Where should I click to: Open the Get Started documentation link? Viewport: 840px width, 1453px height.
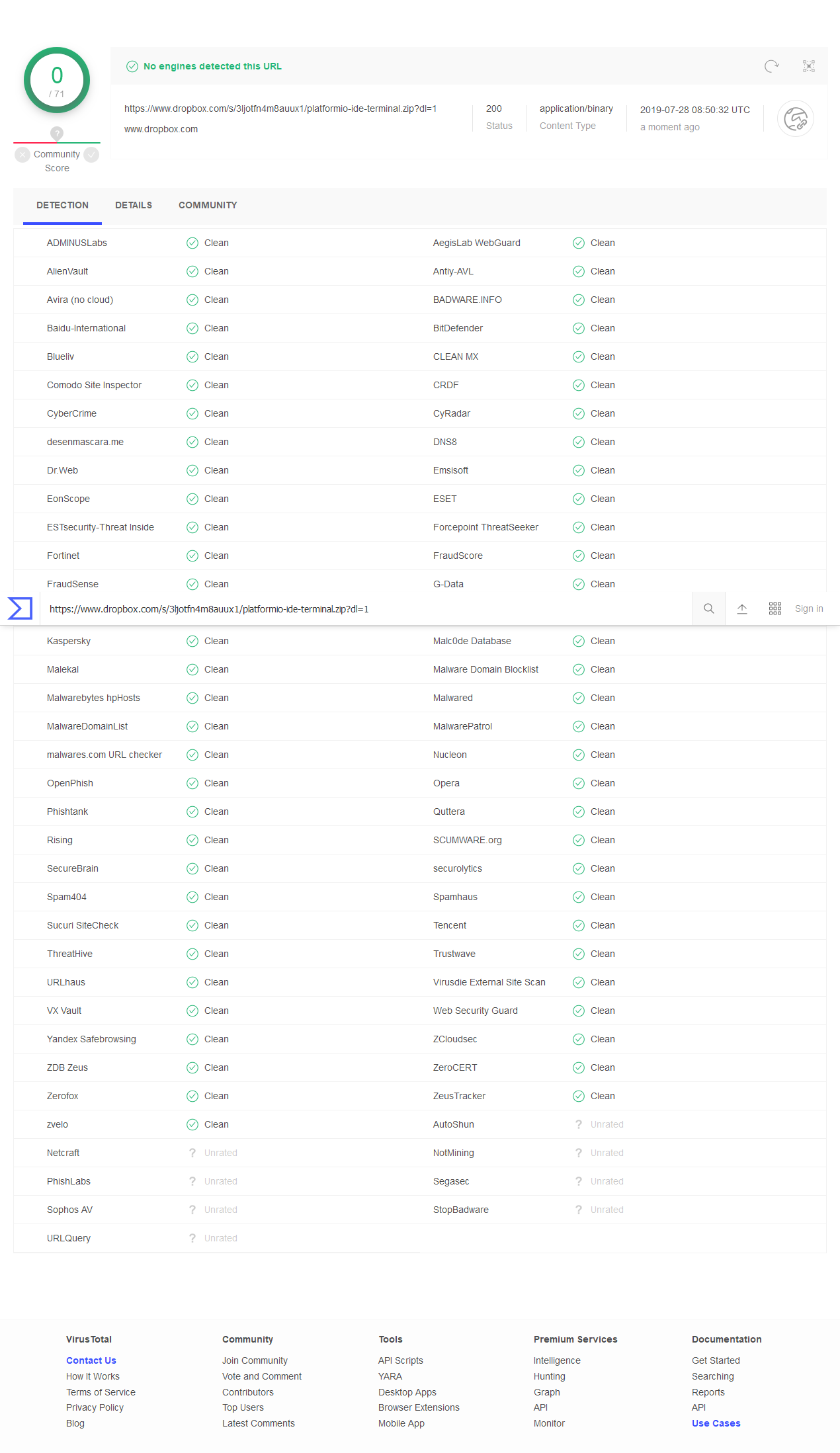(716, 1360)
